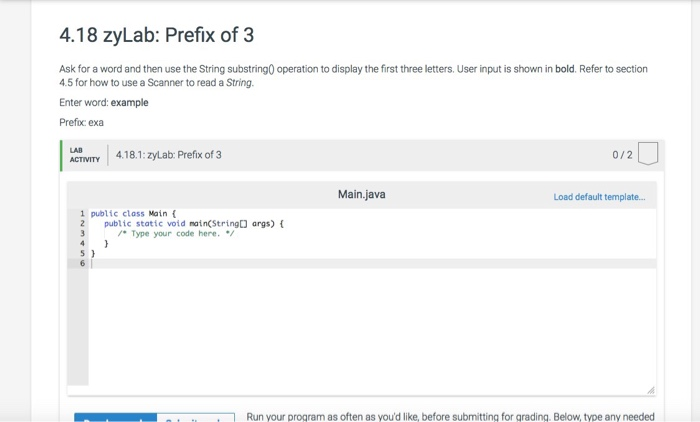Click line number 1 in gutter
The image size is (700, 422).
(x=82, y=213)
